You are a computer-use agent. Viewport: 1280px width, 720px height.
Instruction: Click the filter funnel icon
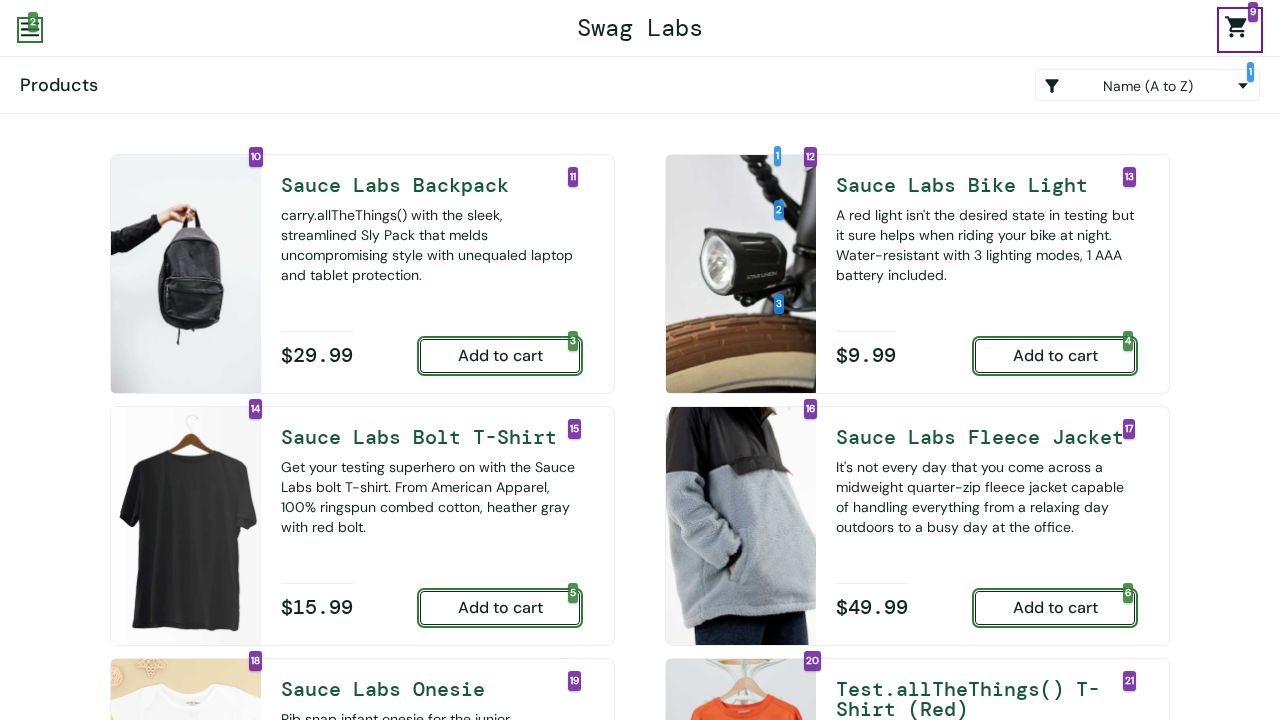tap(1052, 86)
